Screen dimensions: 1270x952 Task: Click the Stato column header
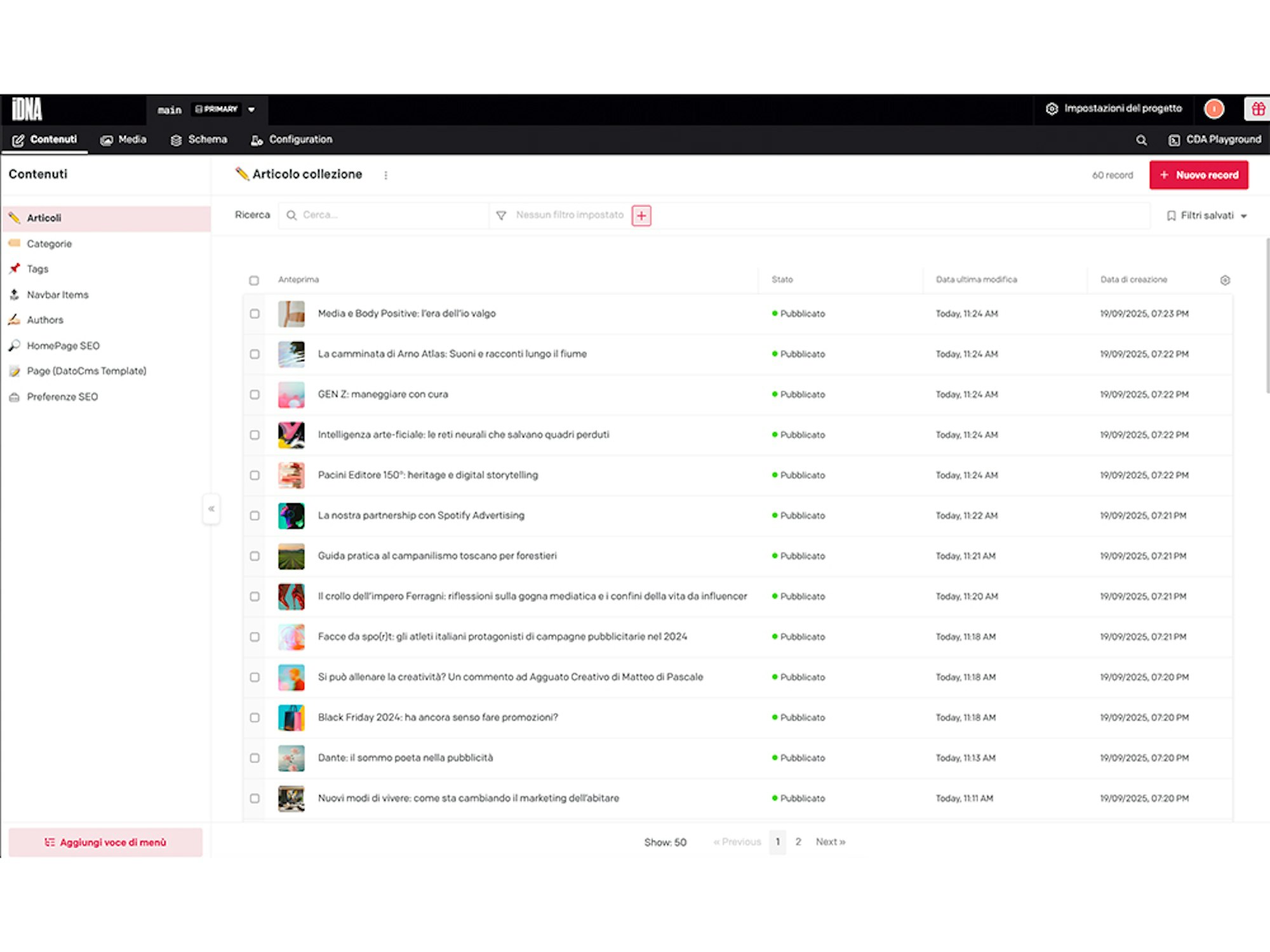(782, 280)
